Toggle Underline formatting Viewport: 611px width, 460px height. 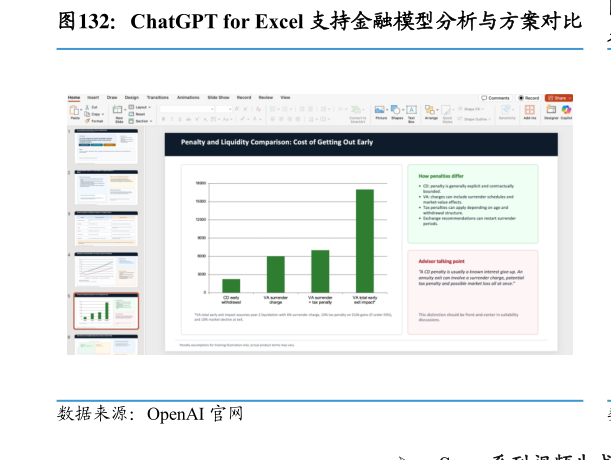pos(180,119)
